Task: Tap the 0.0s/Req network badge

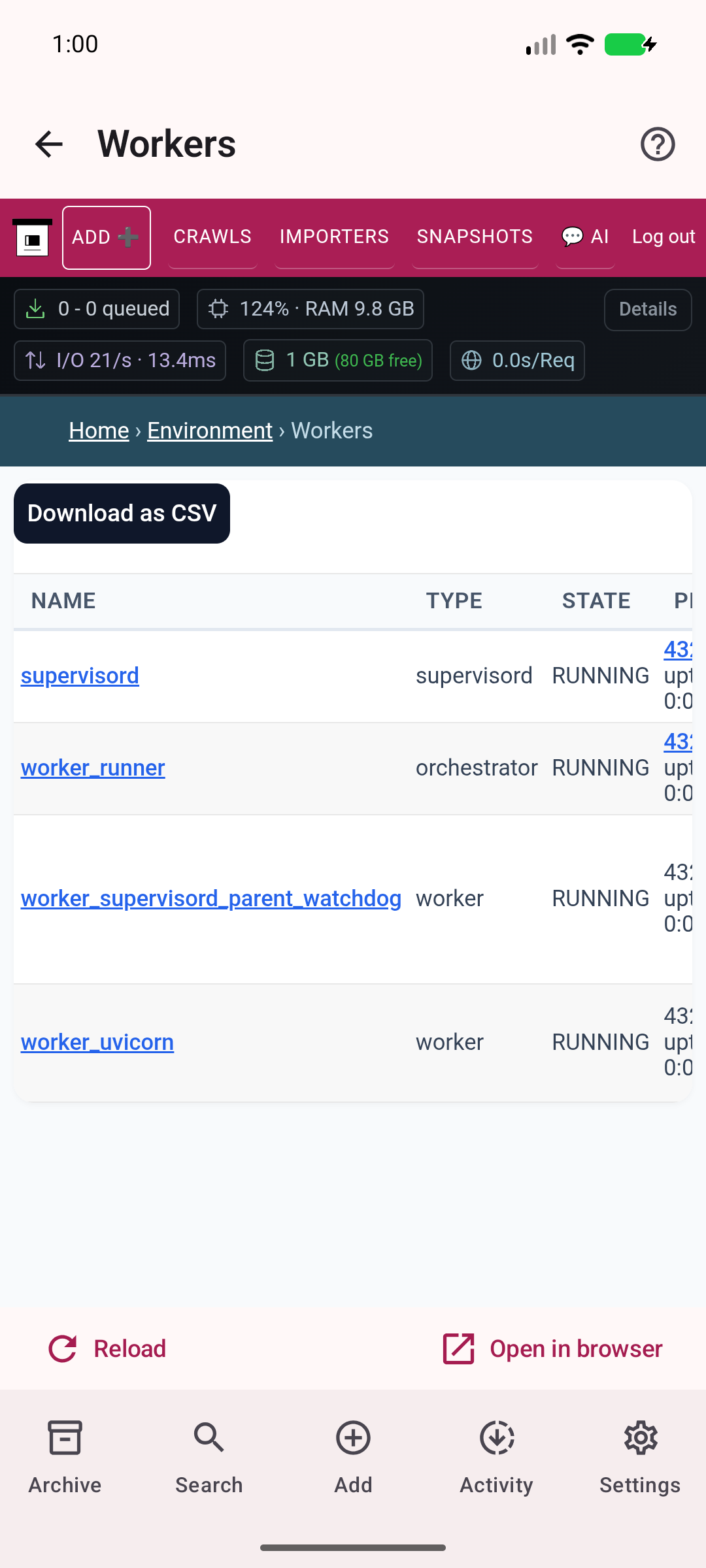Action: tap(517, 361)
